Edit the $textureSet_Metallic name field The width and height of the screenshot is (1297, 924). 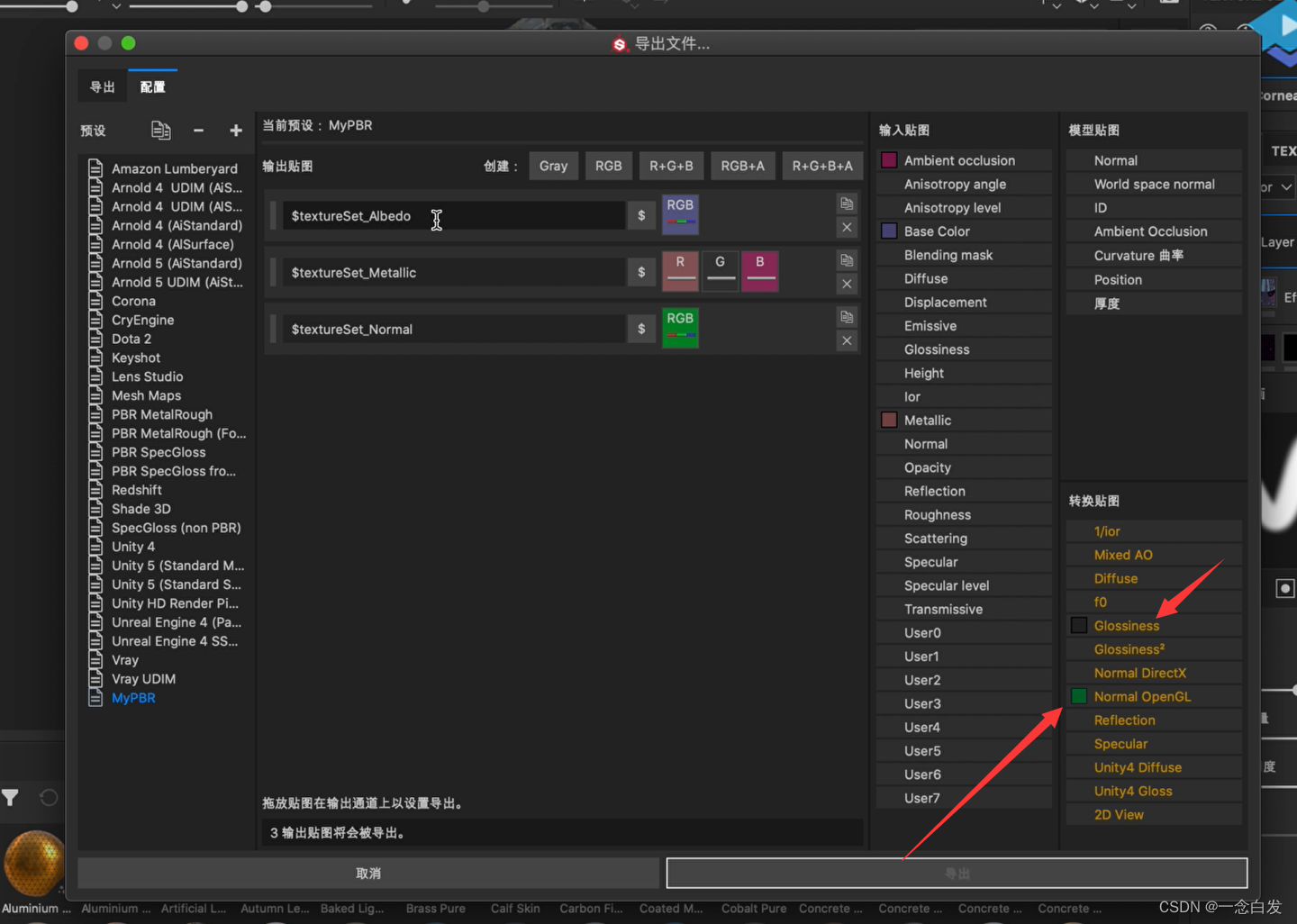(454, 272)
